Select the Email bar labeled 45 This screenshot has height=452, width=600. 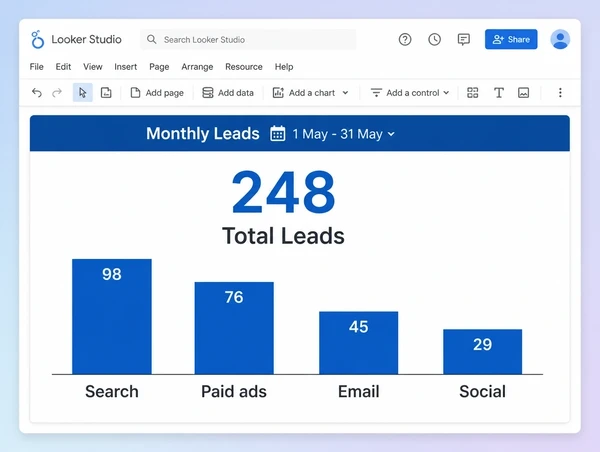click(359, 343)
